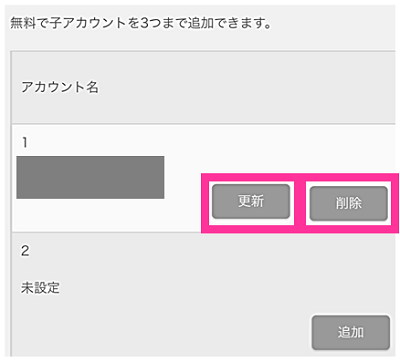Select the unset account entry 未設定

[x=40, y=287]
